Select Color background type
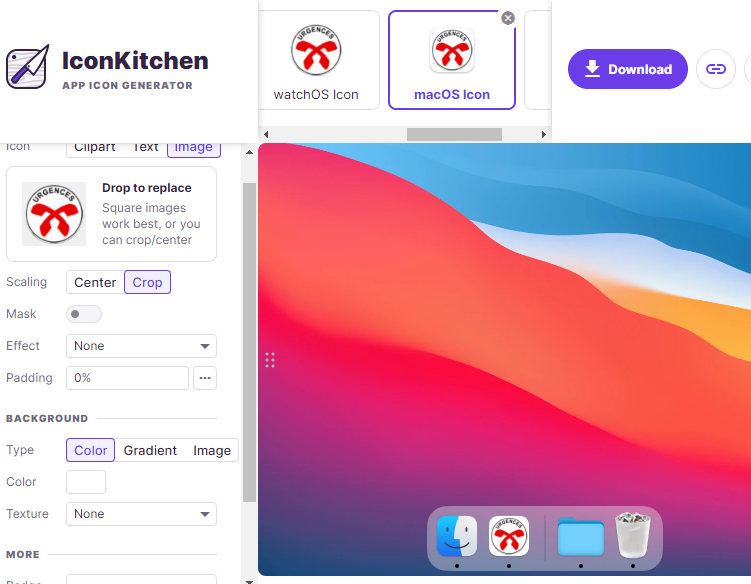Screen dimensions: 751x584 (x=91, y=450)
